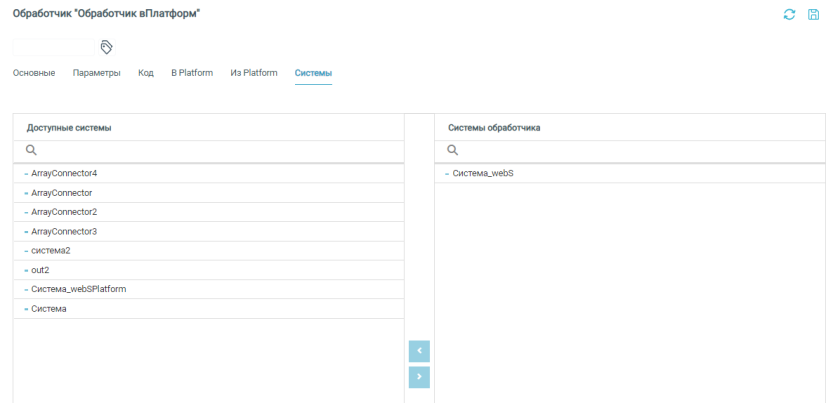Screen dimensions: 833x403
Task: Switch to the В Platform tab
Action: [x=192, y=73]
